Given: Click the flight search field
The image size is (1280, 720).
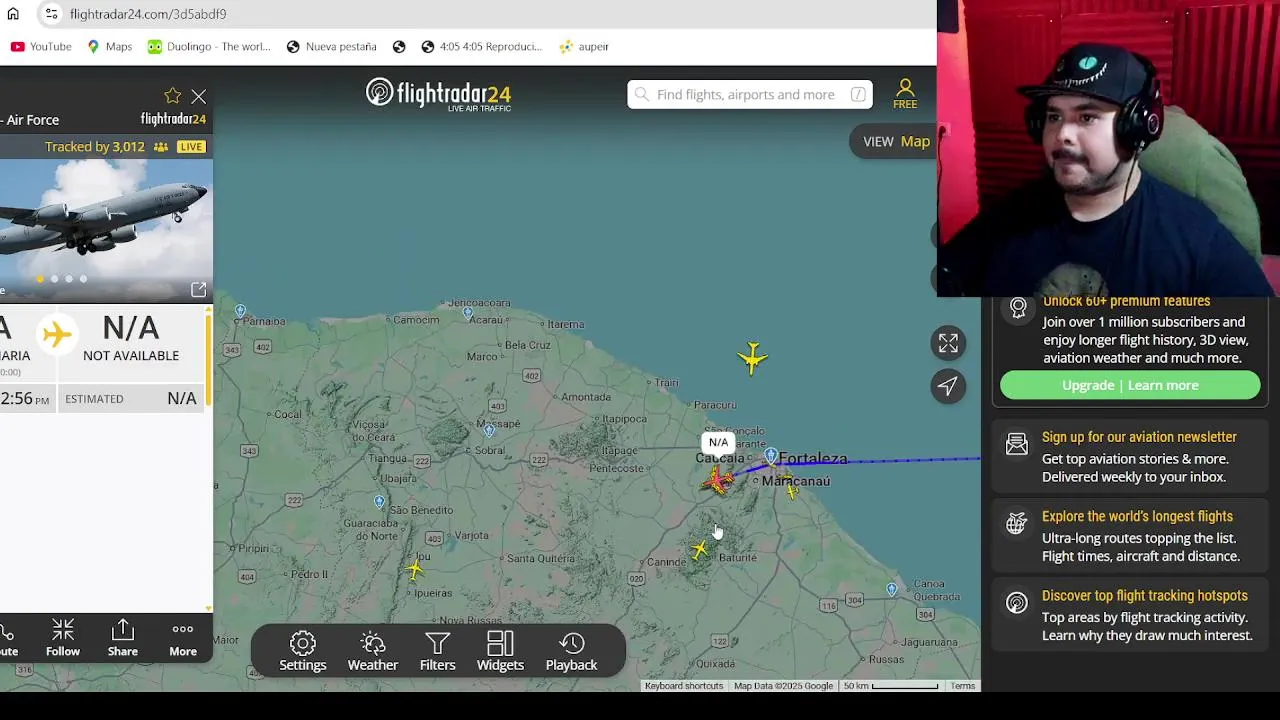Looking at the screenshot, I should [749, 94].
